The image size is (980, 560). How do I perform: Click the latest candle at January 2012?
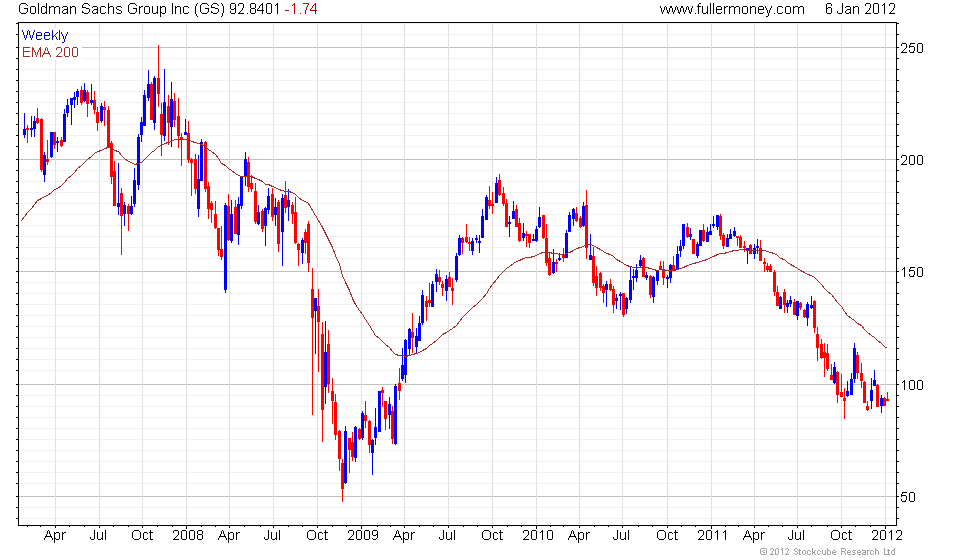(887, 399)
